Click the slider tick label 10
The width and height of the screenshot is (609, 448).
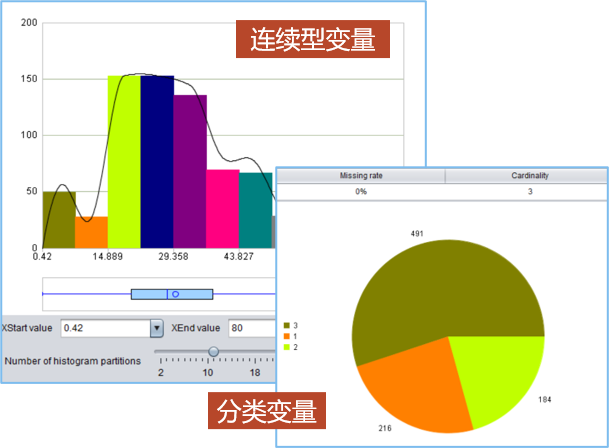pyautogui.click(x=208, y=373)
